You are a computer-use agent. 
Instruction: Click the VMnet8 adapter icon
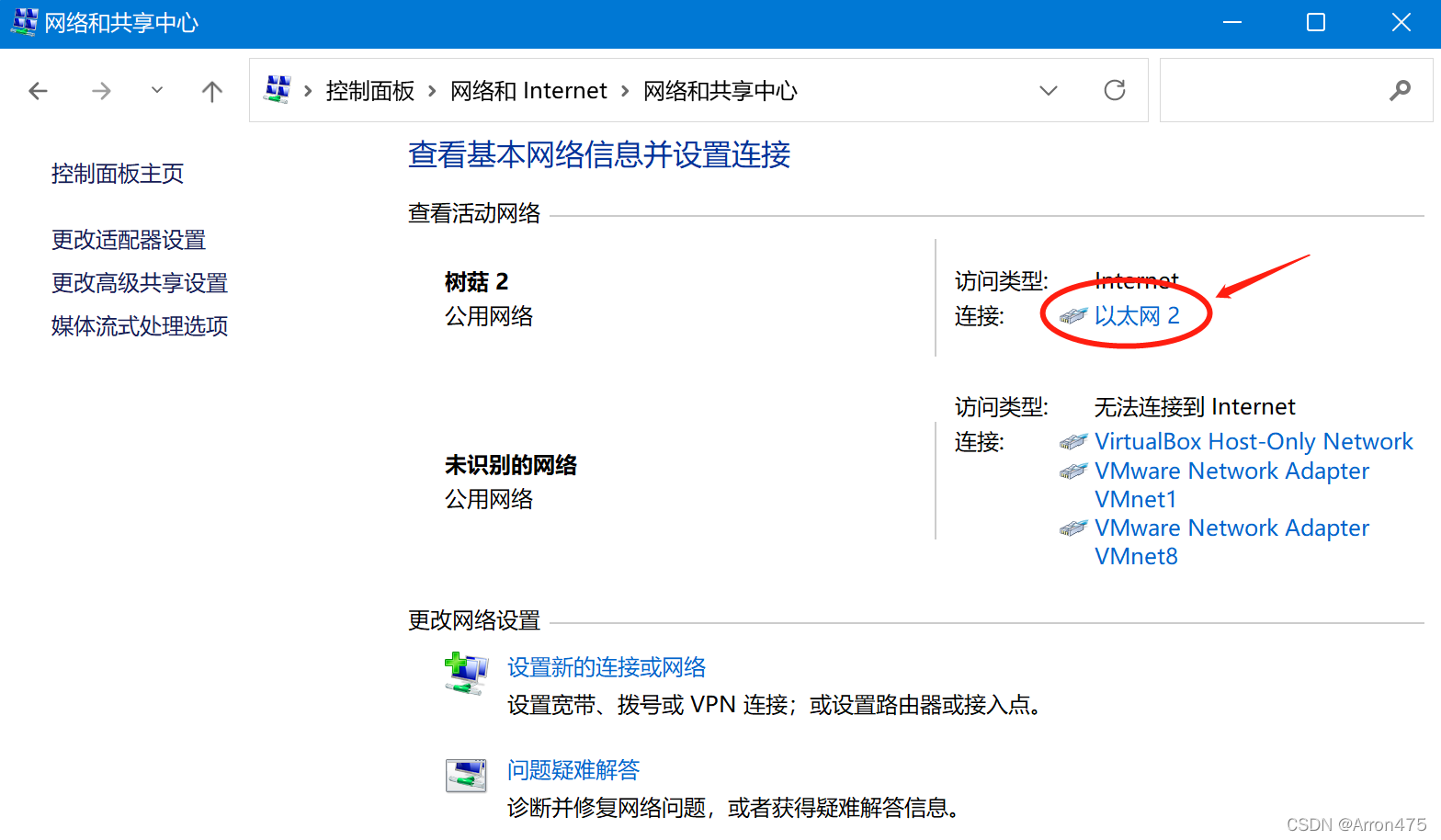[x=1072, y=529]
